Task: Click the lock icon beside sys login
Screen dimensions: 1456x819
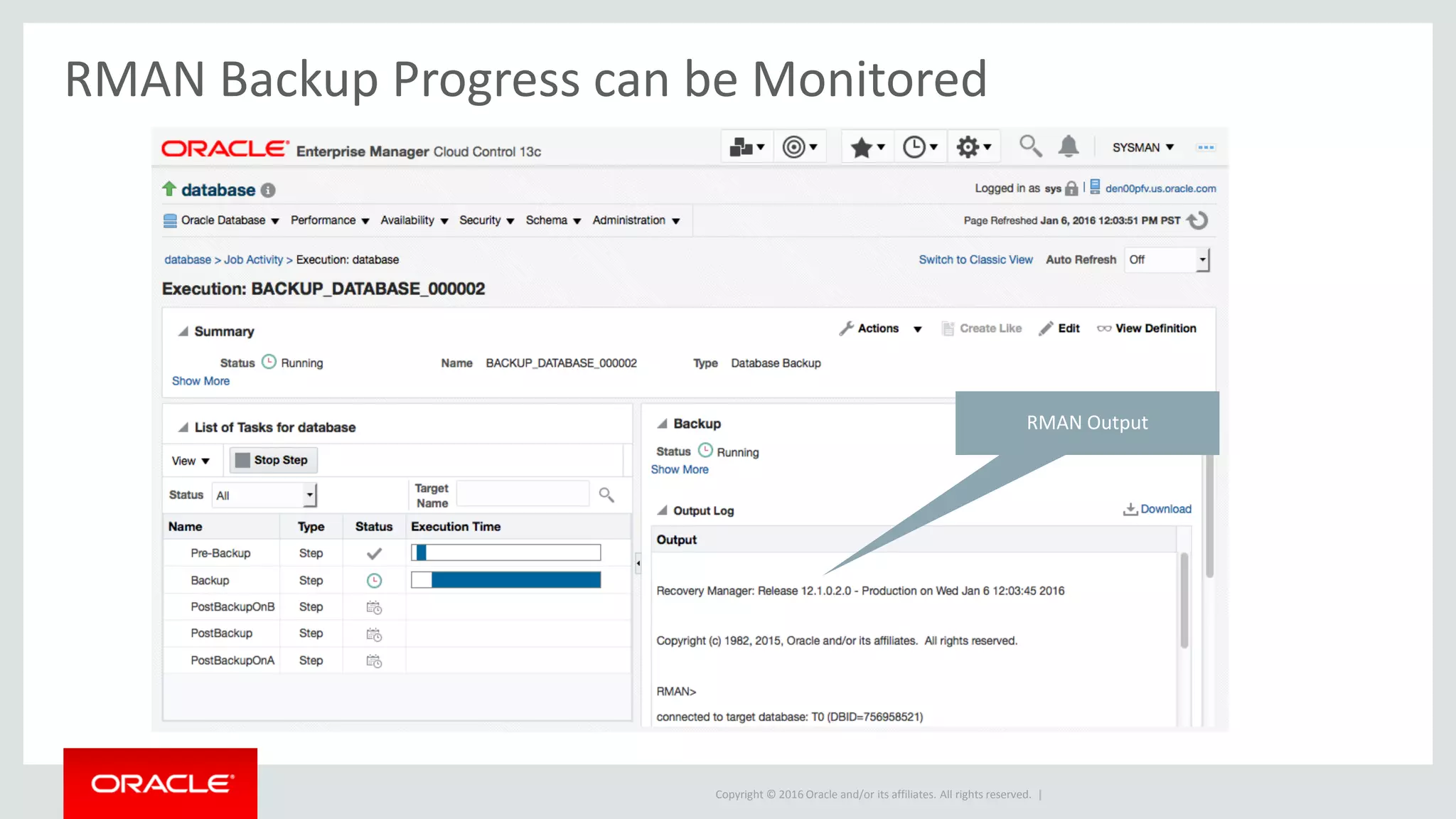Action: tap(1071, 188)
